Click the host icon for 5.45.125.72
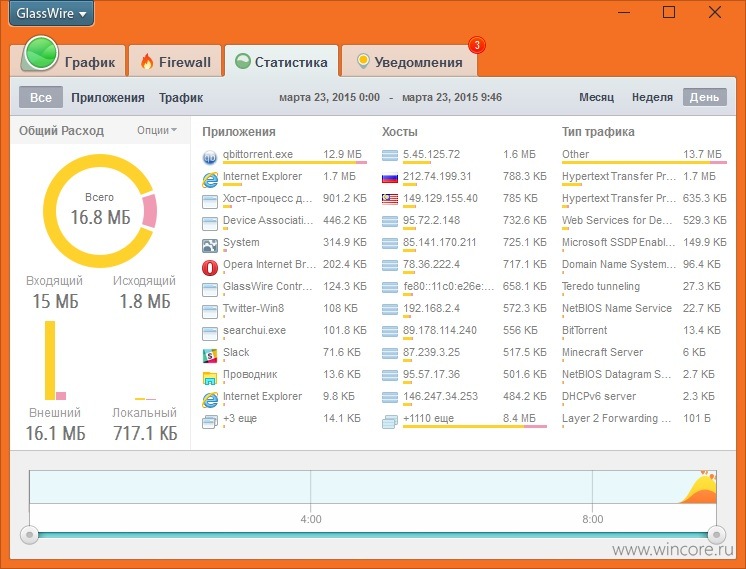 click(390, 156)
